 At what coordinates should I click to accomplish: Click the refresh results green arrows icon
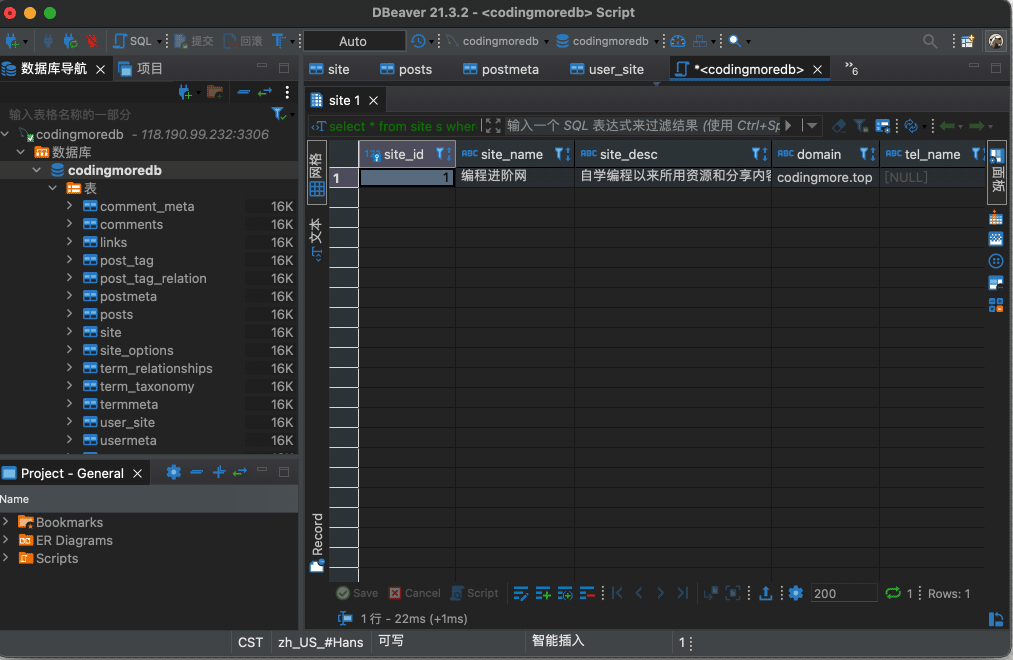coord(893,593)
